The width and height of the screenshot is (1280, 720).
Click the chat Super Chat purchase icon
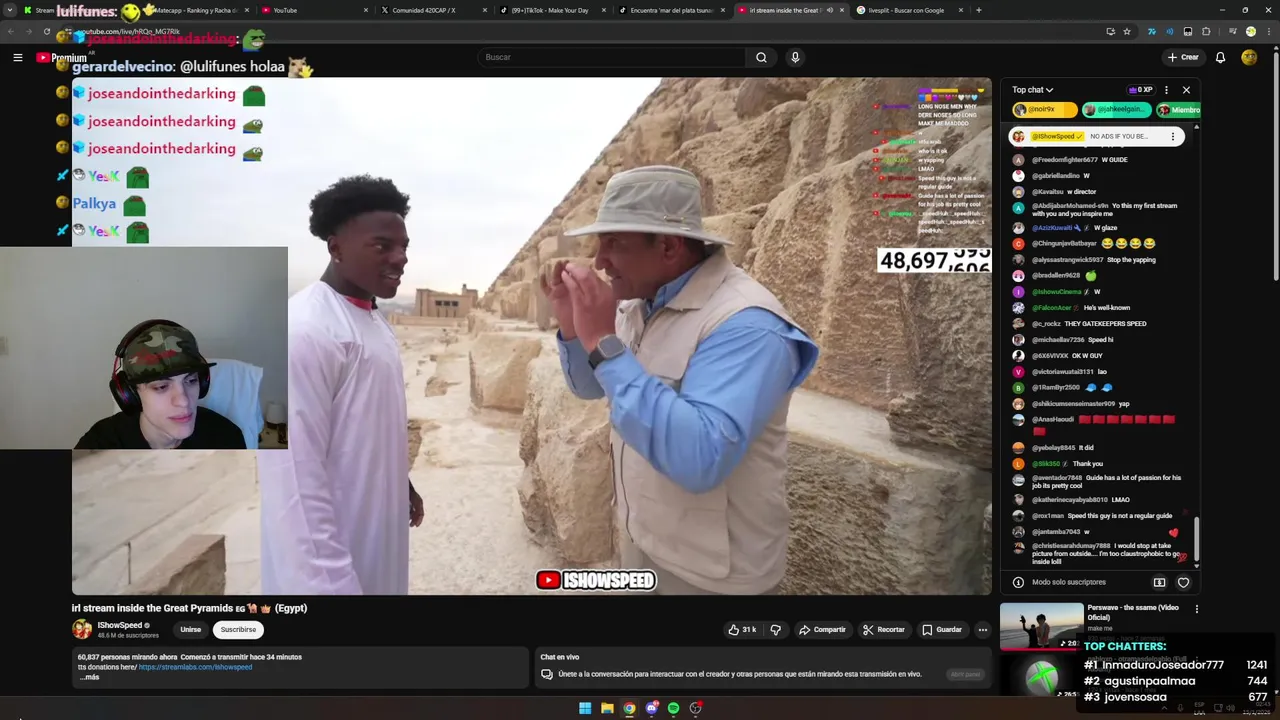pyautogui.click(x=1159, y=582)
